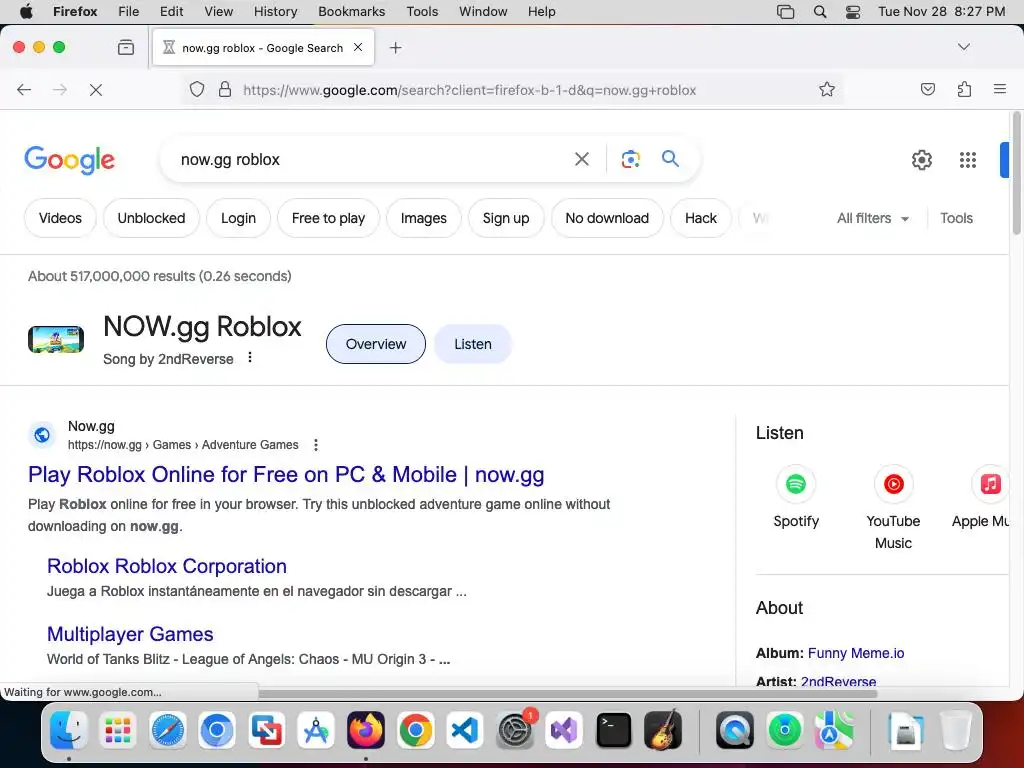Open the Apple menu
The image size is (1024, 768).
(x=26, y=12)
